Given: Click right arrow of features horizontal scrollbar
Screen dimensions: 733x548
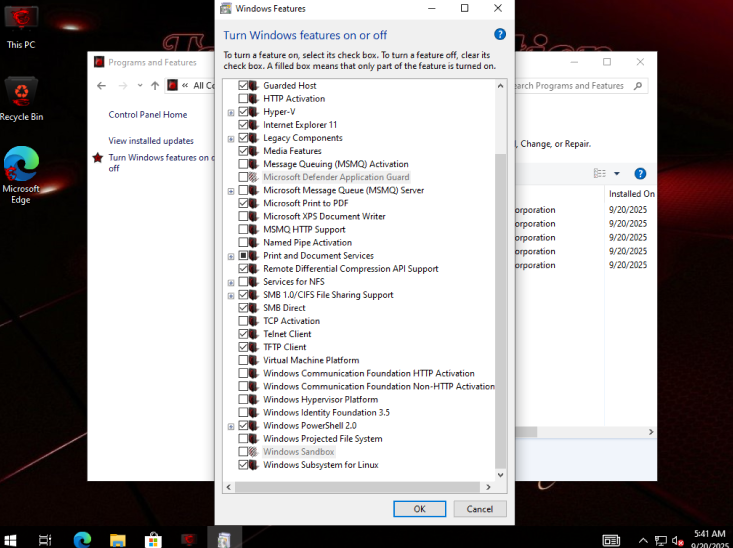Looking at the screenshot, I should (x=488, y=487).
